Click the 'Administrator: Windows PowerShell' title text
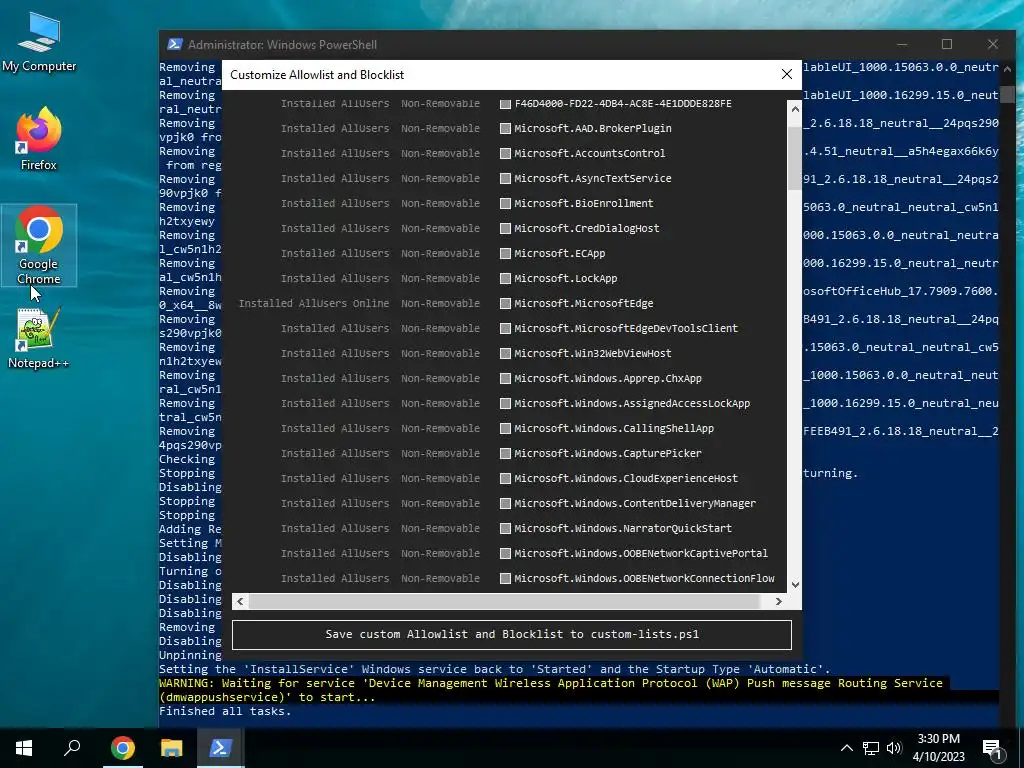 click(282, 44)
